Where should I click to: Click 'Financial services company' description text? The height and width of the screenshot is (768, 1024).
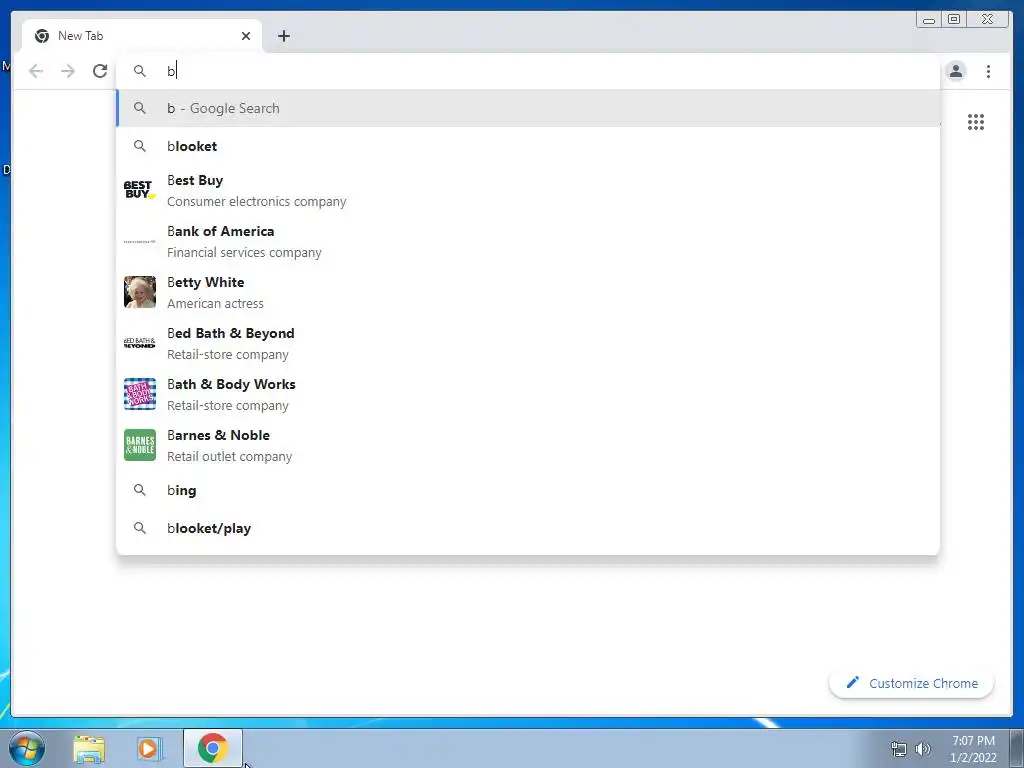point(244,253)
